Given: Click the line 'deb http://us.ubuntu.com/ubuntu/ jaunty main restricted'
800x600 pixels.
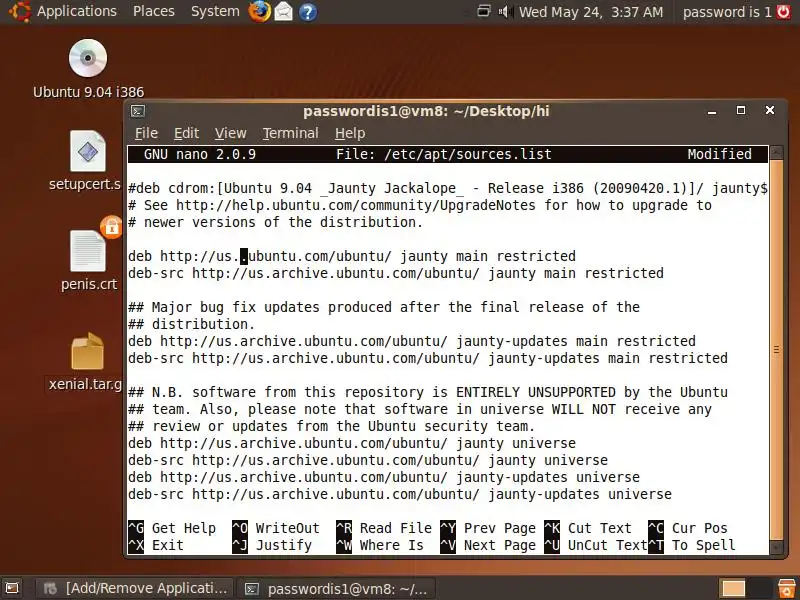Looking at the screenshot, I should (x=352, y=256).
